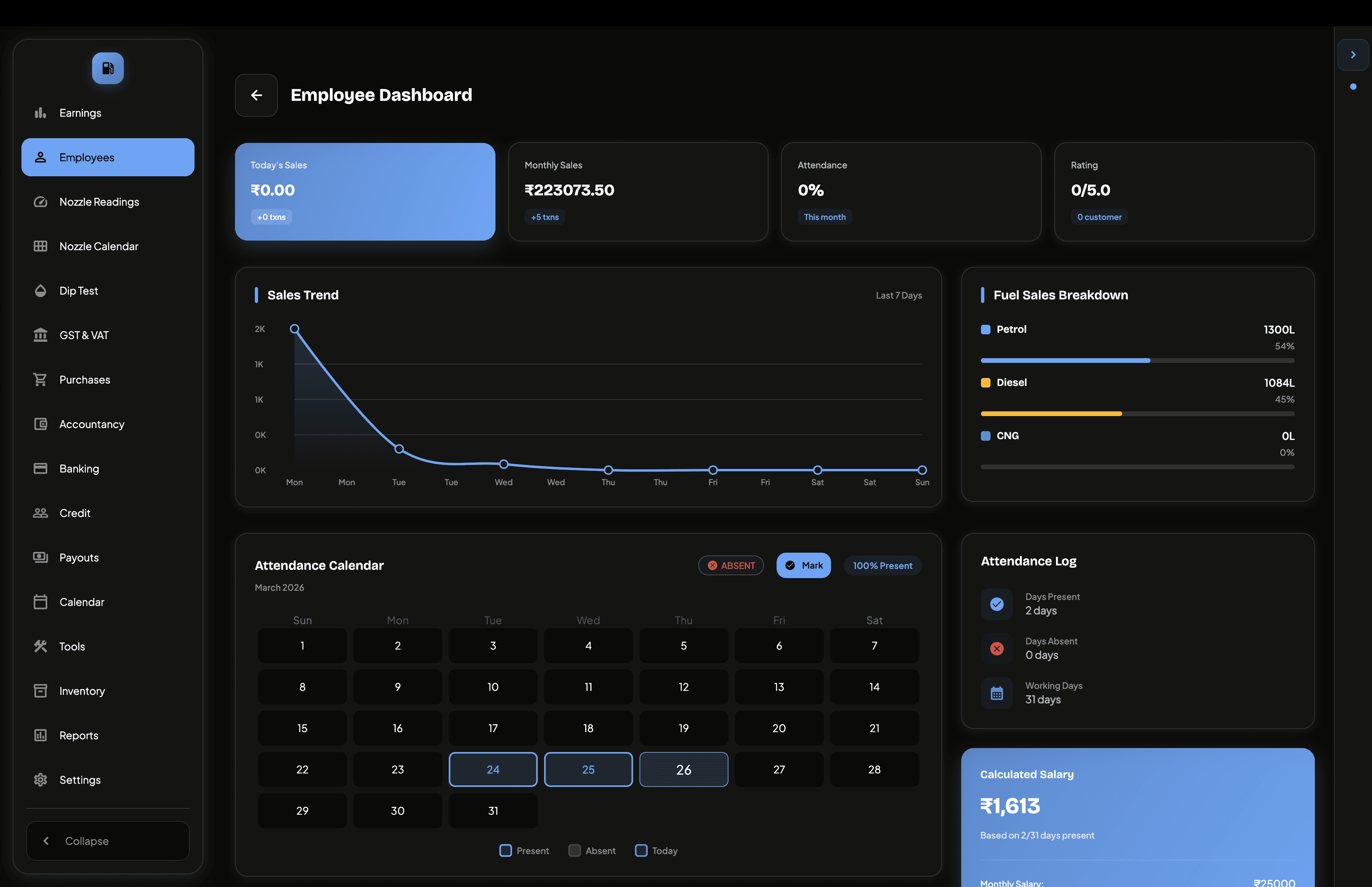Click the Dip Test droplet icon
The image size is (1372, 887).
pos(40,291)
